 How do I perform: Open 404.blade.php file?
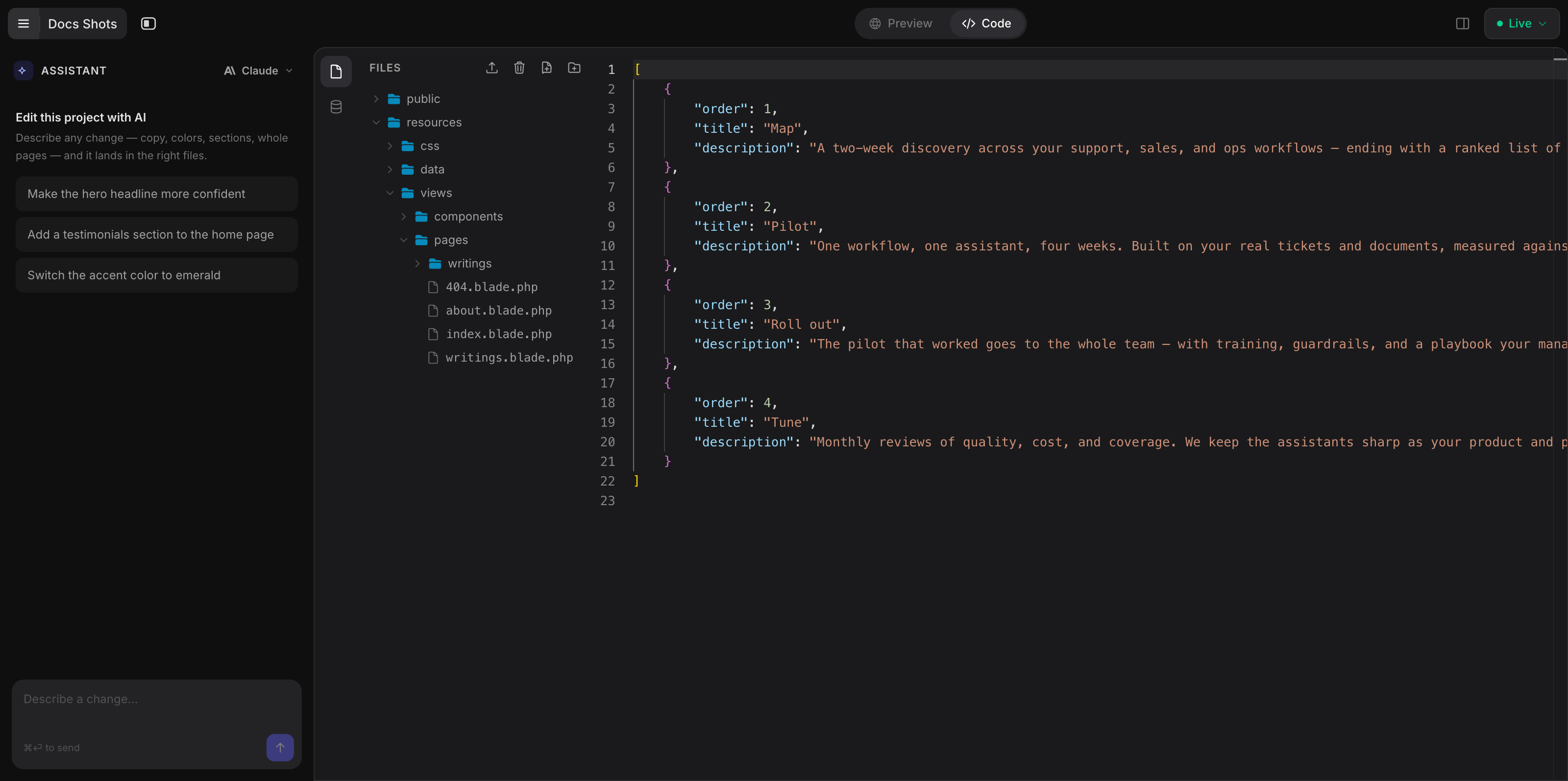491,287
